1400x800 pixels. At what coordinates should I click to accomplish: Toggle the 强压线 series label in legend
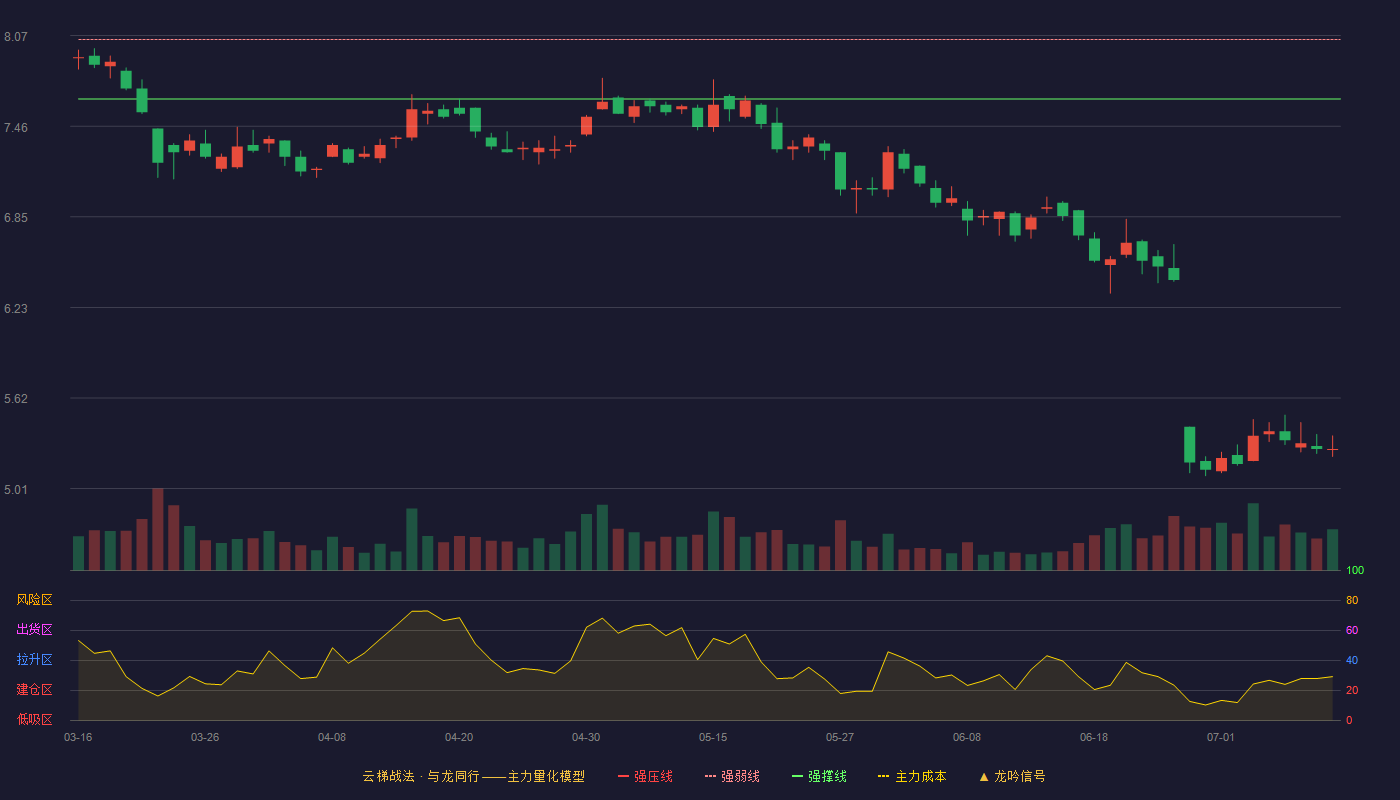pyautogui.click(x=653, y=776)
